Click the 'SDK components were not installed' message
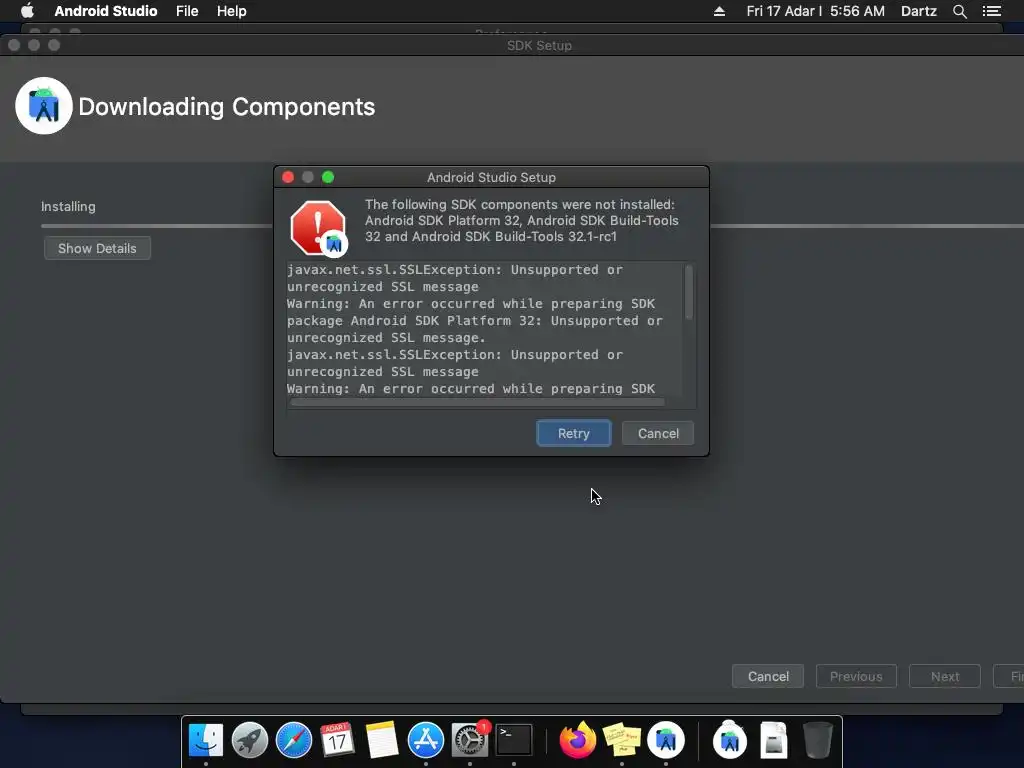The image size is (1024, 768). [520, 220]
